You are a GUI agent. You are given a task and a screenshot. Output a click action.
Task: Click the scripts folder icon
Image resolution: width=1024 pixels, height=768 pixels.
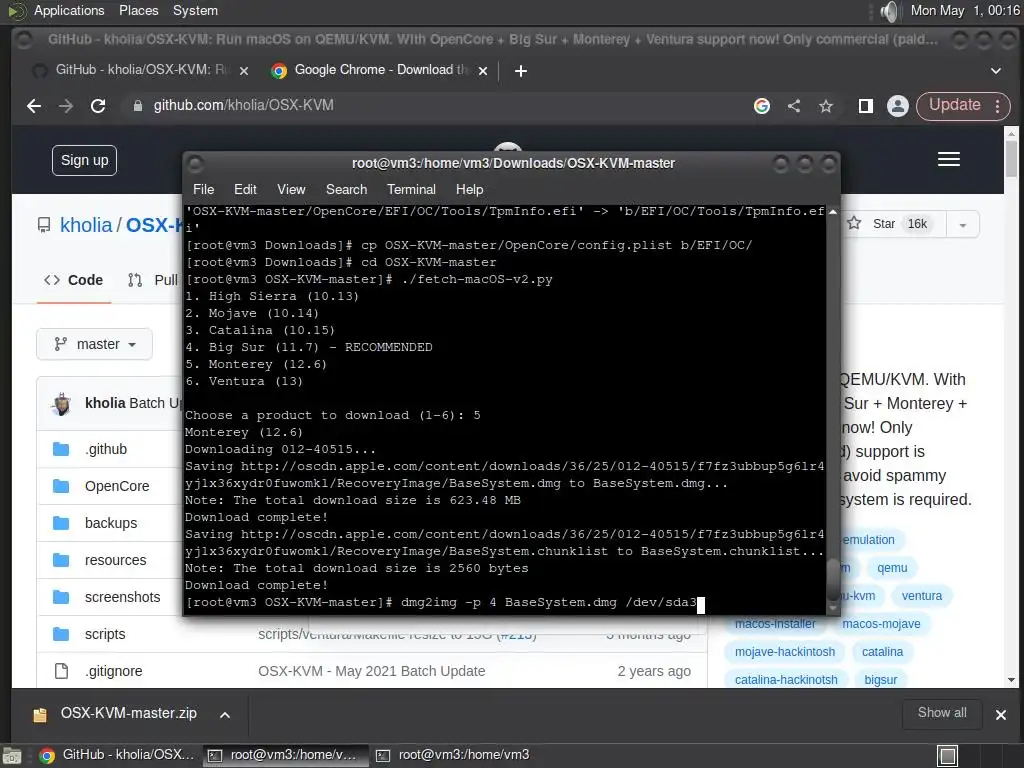61,634
